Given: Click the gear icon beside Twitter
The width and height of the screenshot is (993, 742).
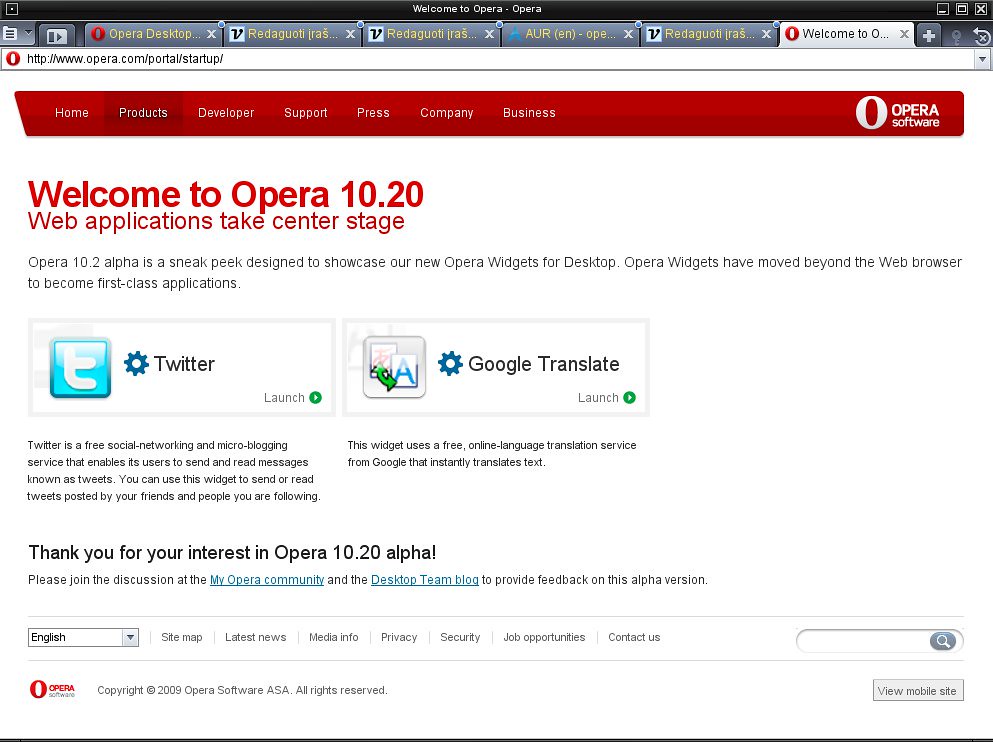Looking at the screenshot, I should [x=136, y=363].
